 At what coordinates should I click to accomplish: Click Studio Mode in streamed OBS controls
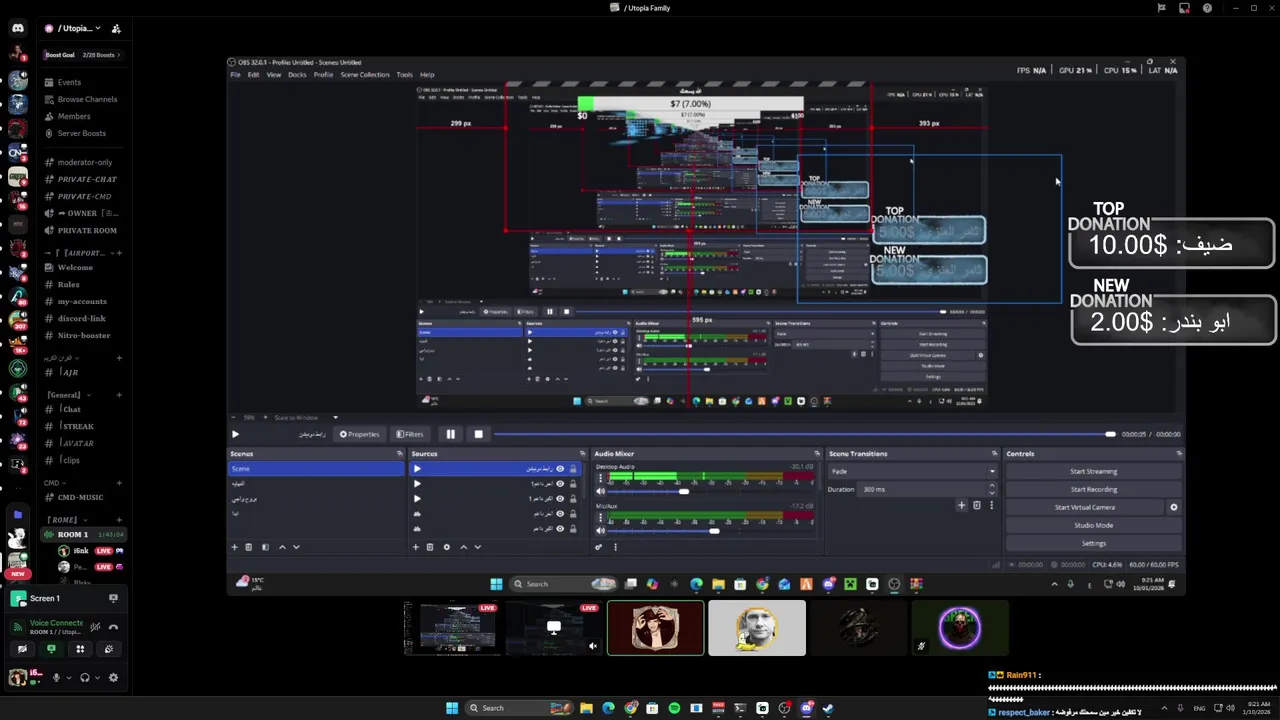[1094, 525]
